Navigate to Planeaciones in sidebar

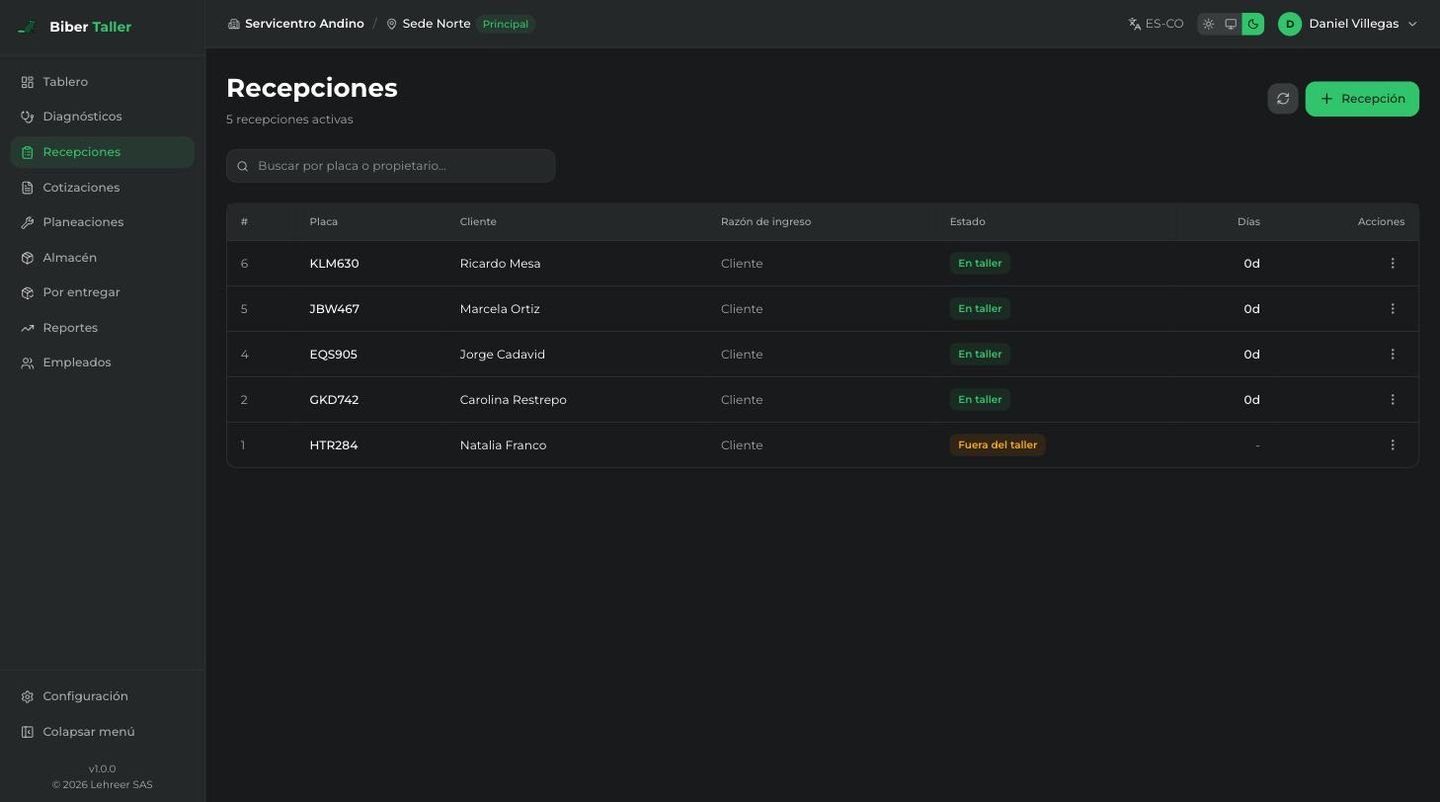click(102, 222)
